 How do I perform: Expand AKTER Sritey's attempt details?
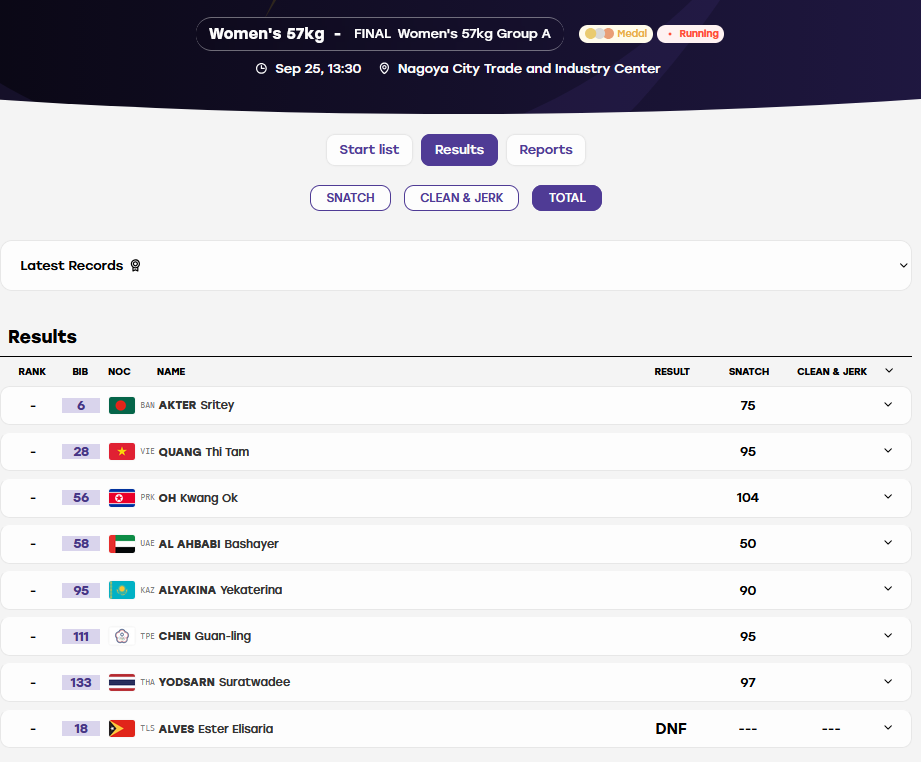point(888,405)
